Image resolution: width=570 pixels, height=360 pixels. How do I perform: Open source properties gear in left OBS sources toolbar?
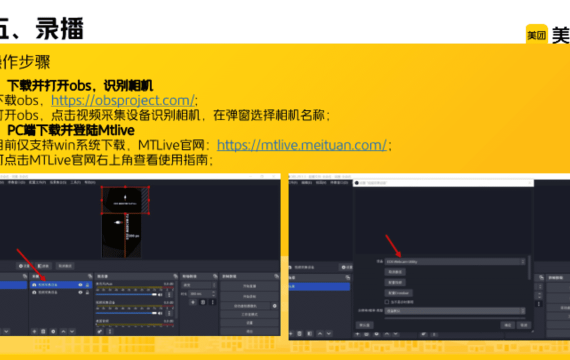tap(53, 331)
